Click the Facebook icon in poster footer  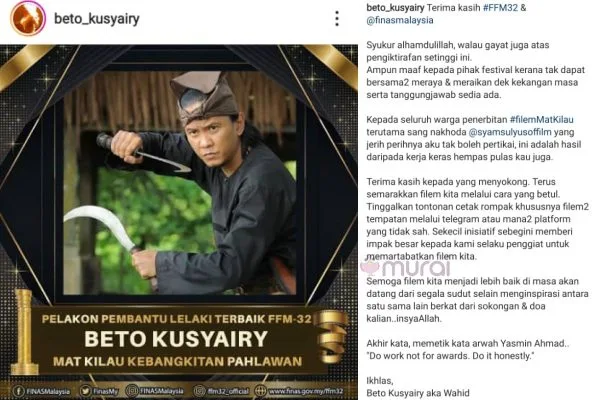pyautogui.click(x=18, y=391)
